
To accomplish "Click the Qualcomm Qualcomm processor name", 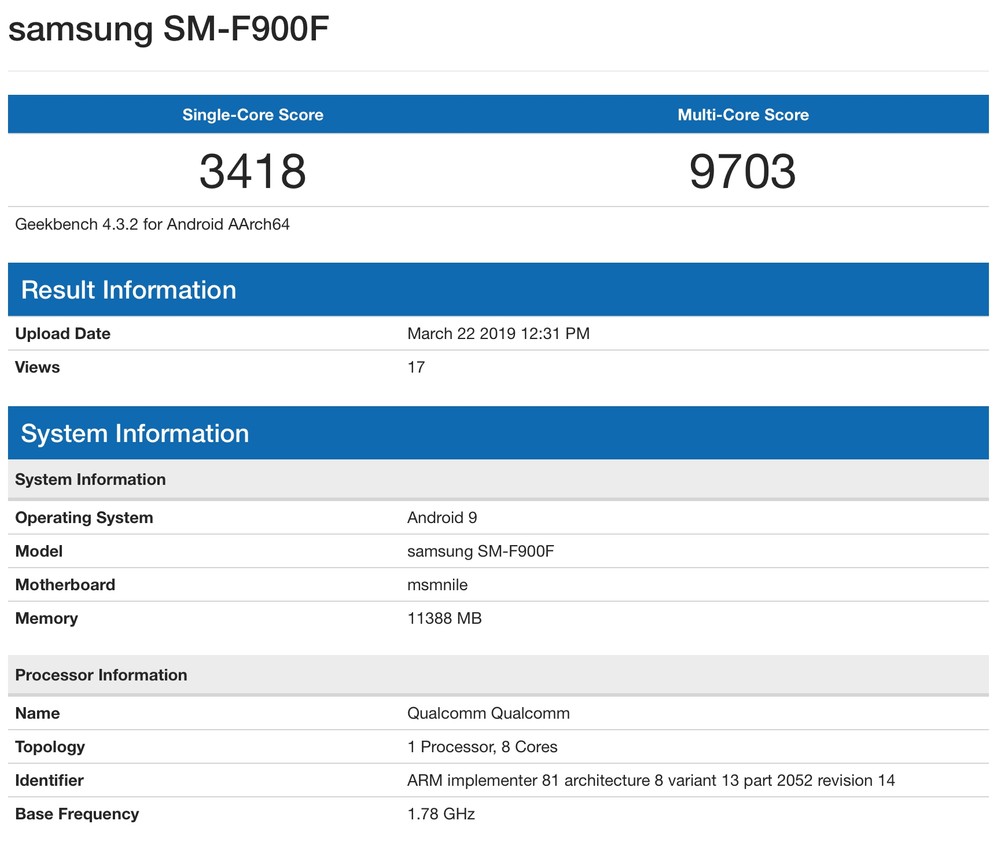I will [x=488, y=714].
